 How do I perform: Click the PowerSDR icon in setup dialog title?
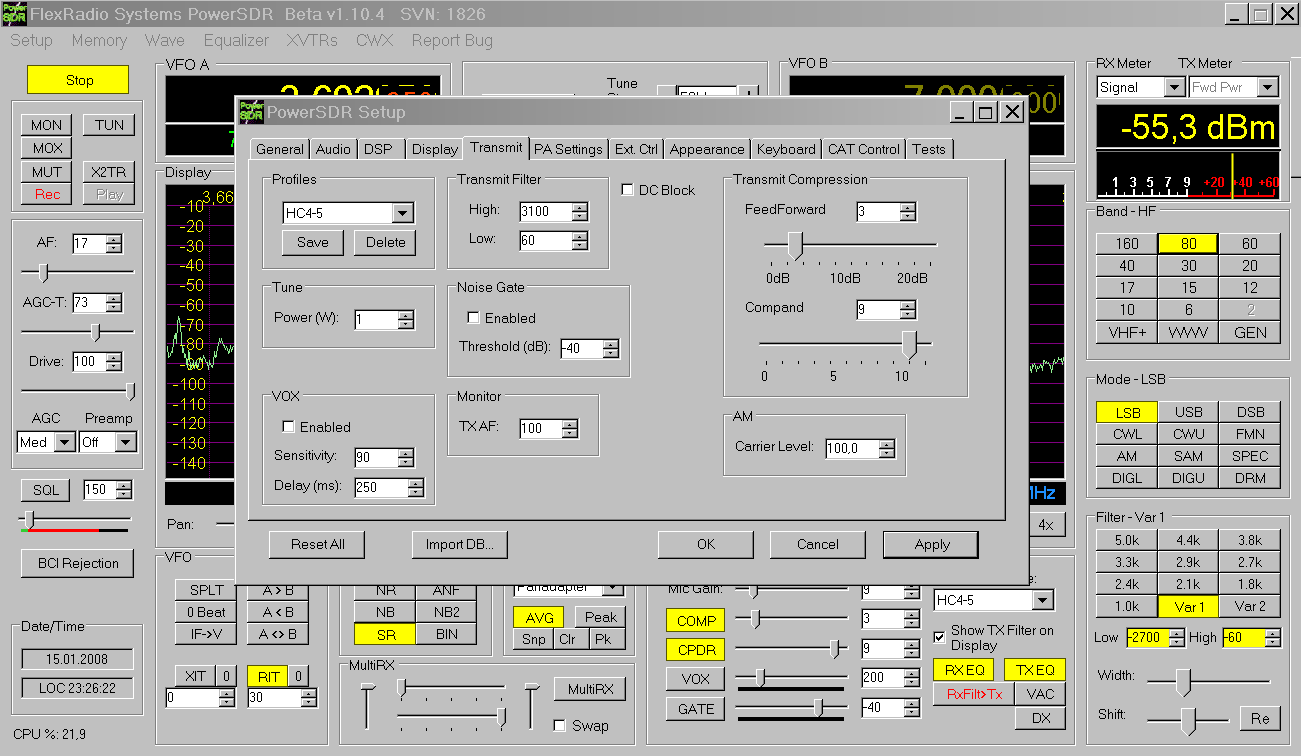(x=251, y=111)
